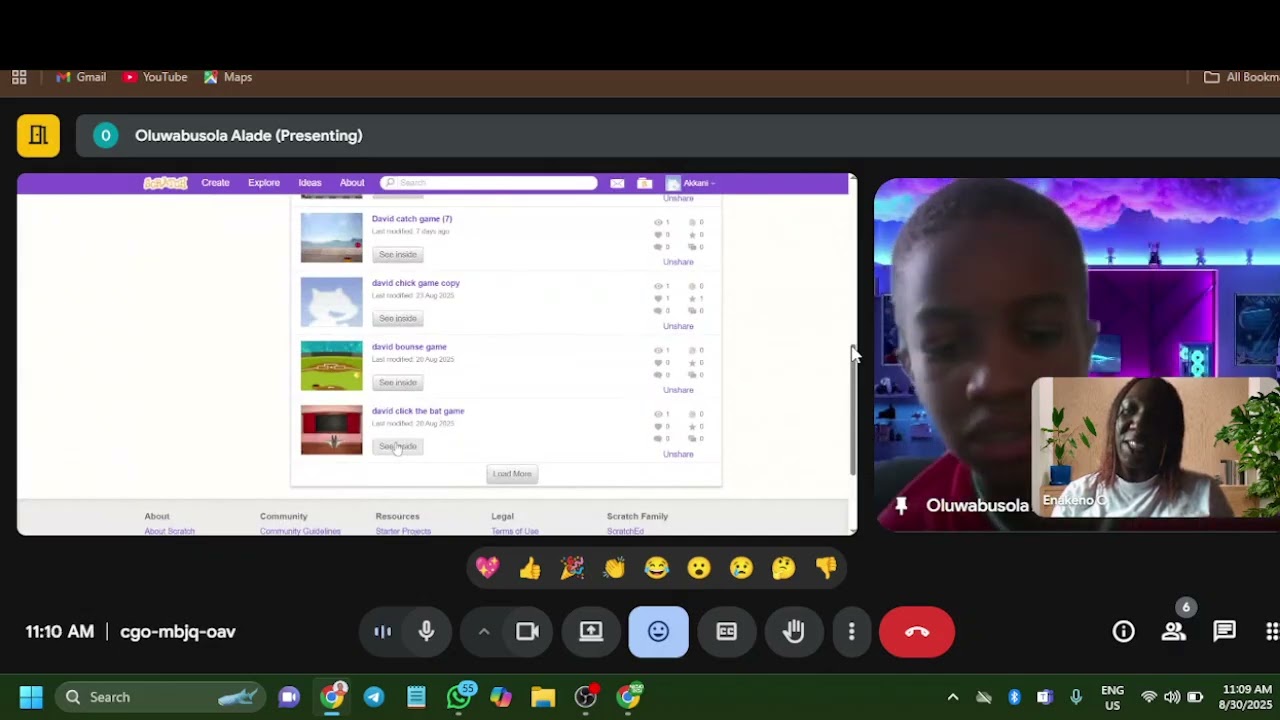Viewport: 1280px width, 720px height.
Task: Open the in-call chat panel
Action: (x=1224, y=631)
